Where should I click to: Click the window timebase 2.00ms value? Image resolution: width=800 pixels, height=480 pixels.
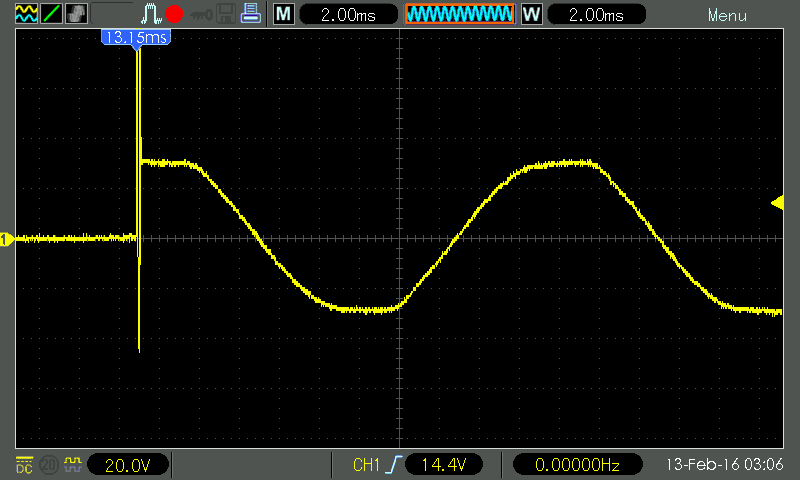pyautogui.click(x=596, y=14)
